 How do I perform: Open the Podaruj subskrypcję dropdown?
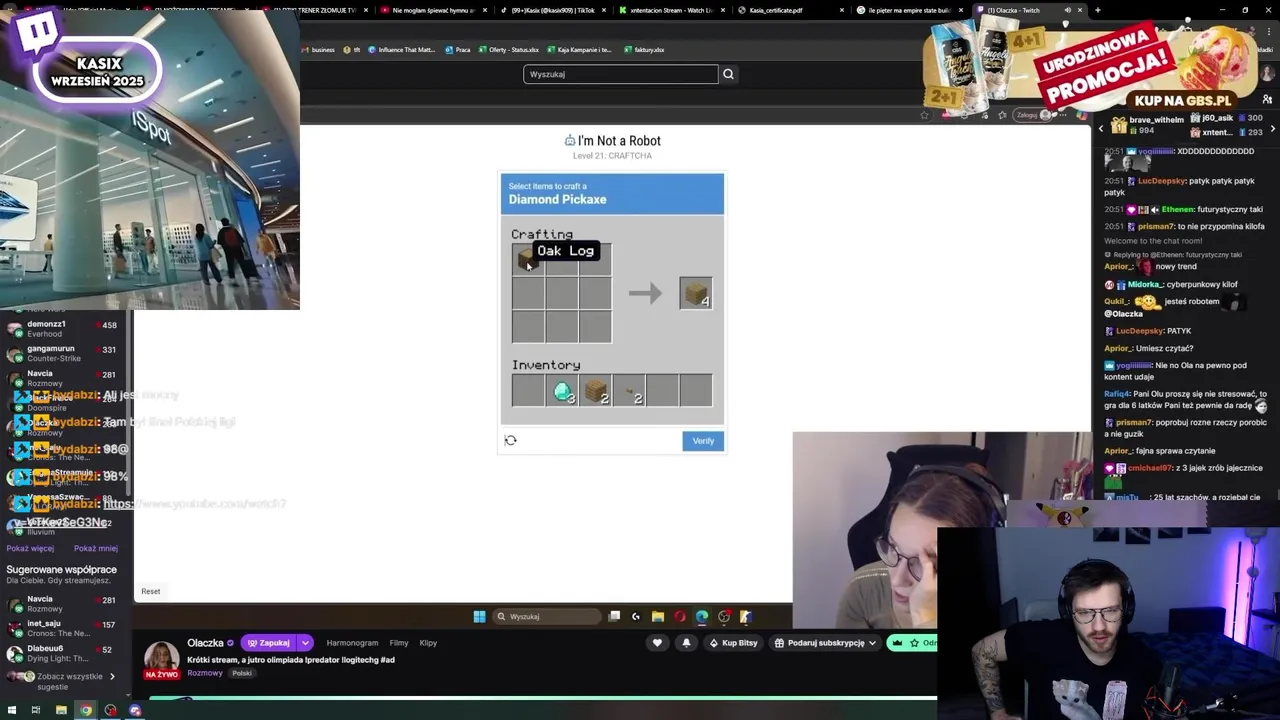[826, 643]
